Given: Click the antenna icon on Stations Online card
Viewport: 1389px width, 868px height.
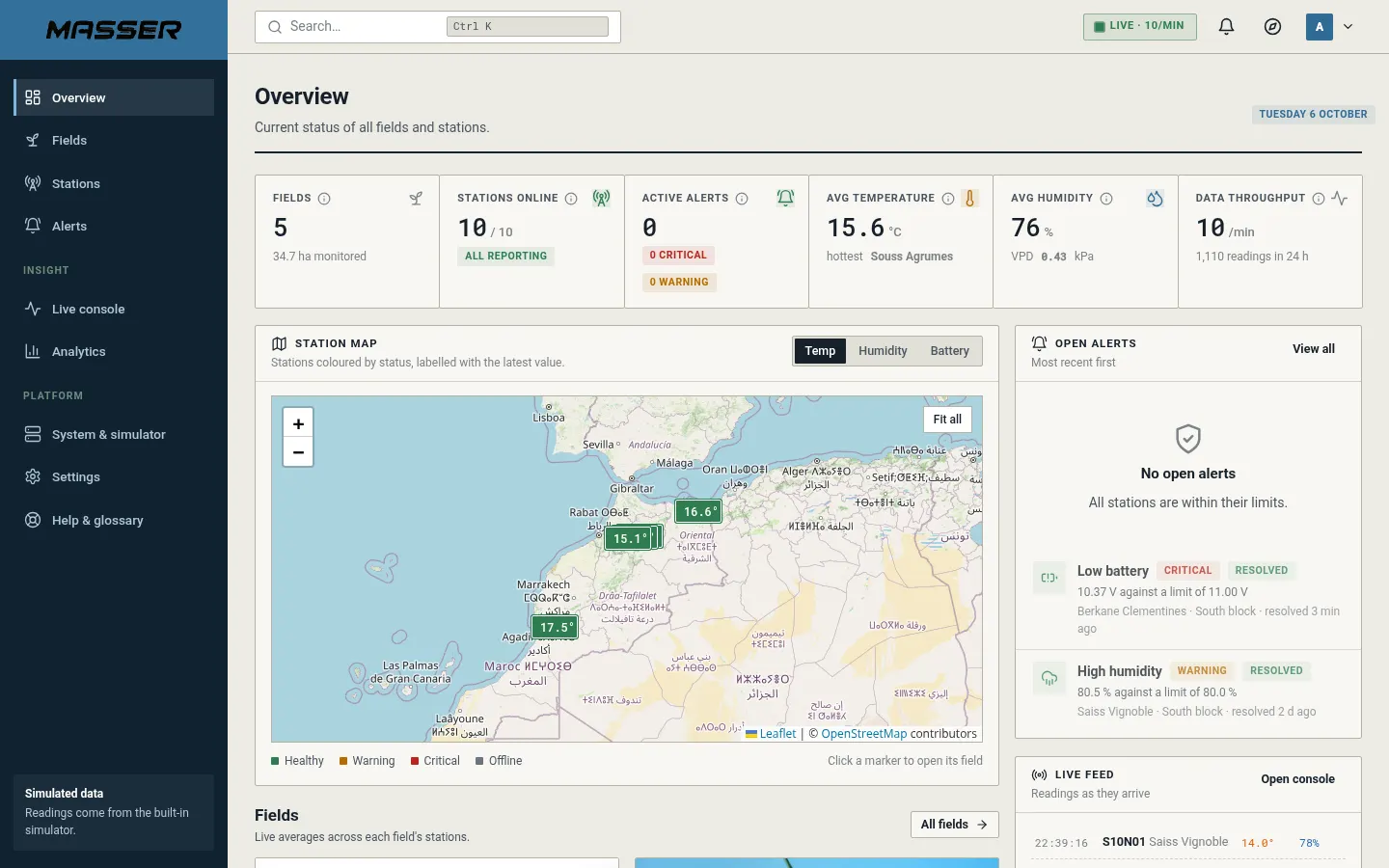Looking at the screenshot, I should pos(601,198).
